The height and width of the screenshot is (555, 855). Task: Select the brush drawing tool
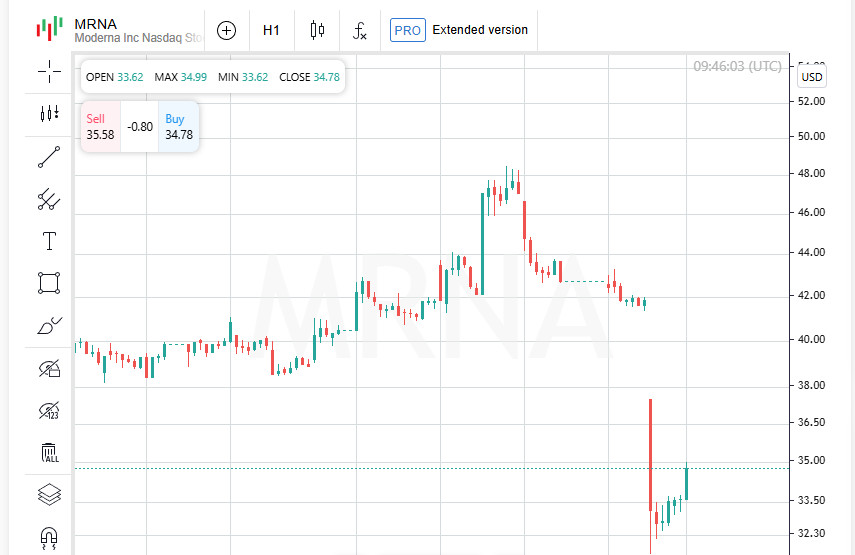(49, 325)
